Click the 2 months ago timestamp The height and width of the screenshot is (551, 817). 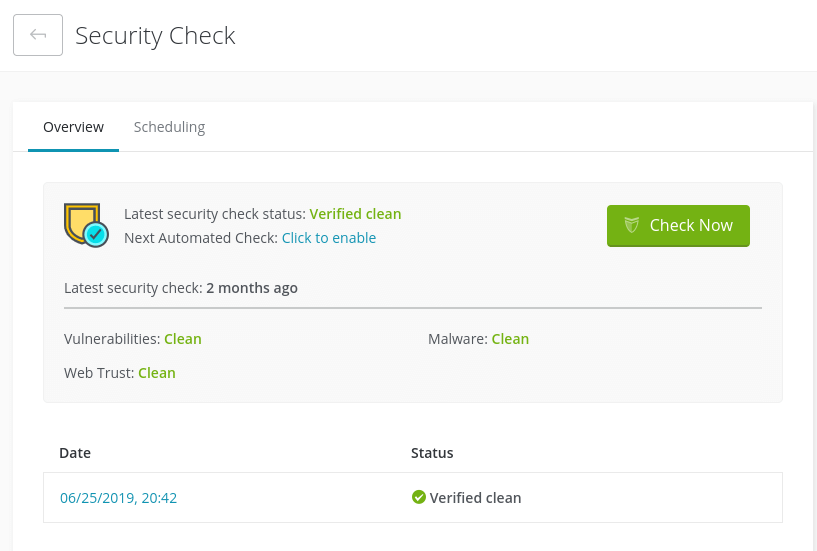click(x=252, y=288)
